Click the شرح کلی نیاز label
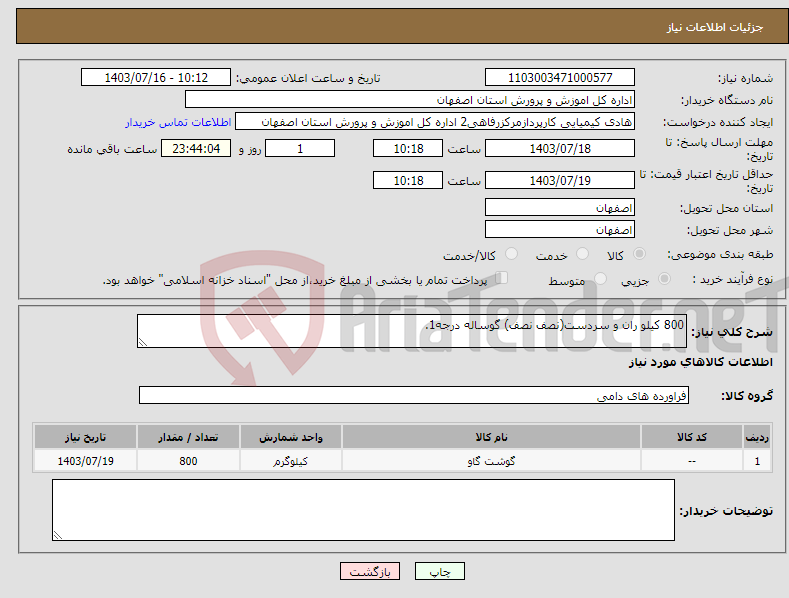Viewport: 789px width, 598px height. [732, 332]
